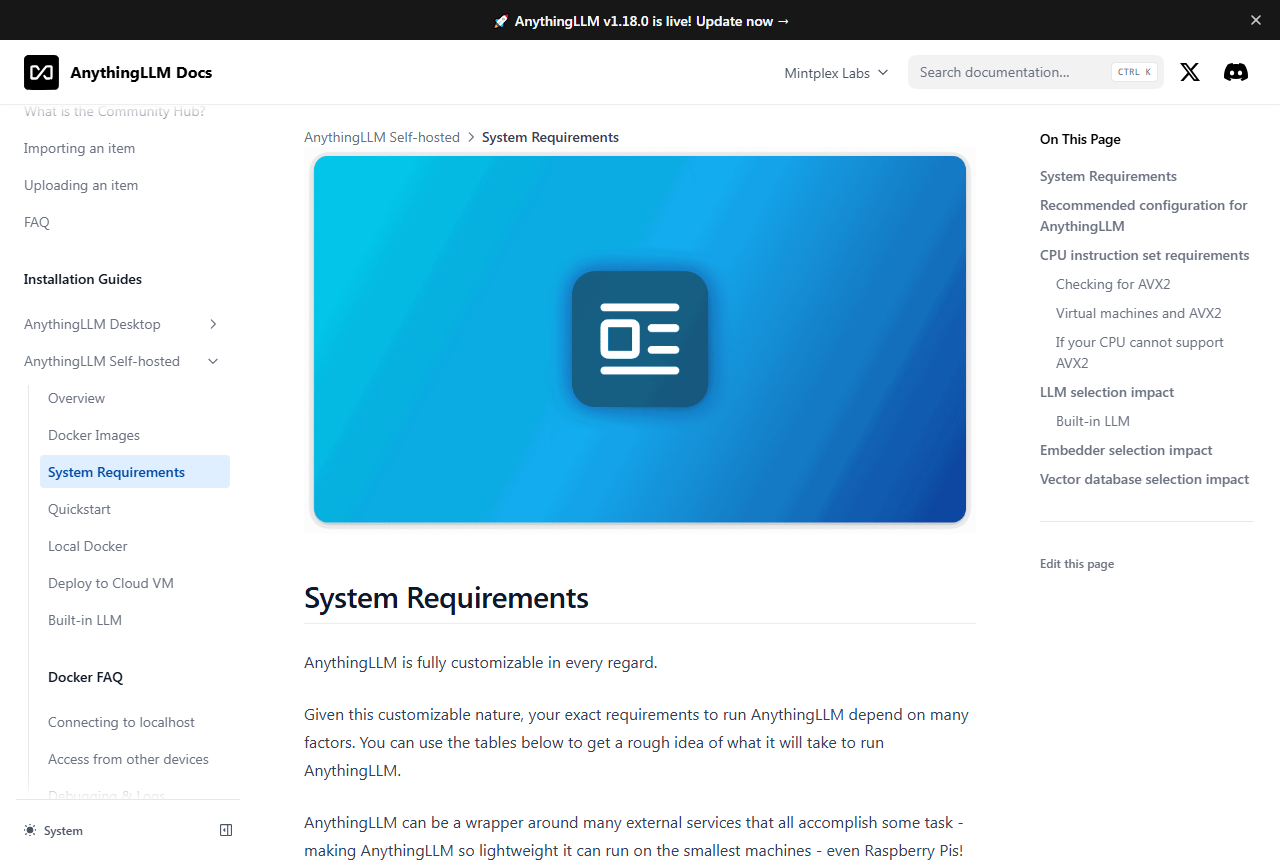The width and height of the screenshot is (1280, 860).
Task: Jump to Recommended configuration for AnythingLLM
Action: coord(1144,215)
